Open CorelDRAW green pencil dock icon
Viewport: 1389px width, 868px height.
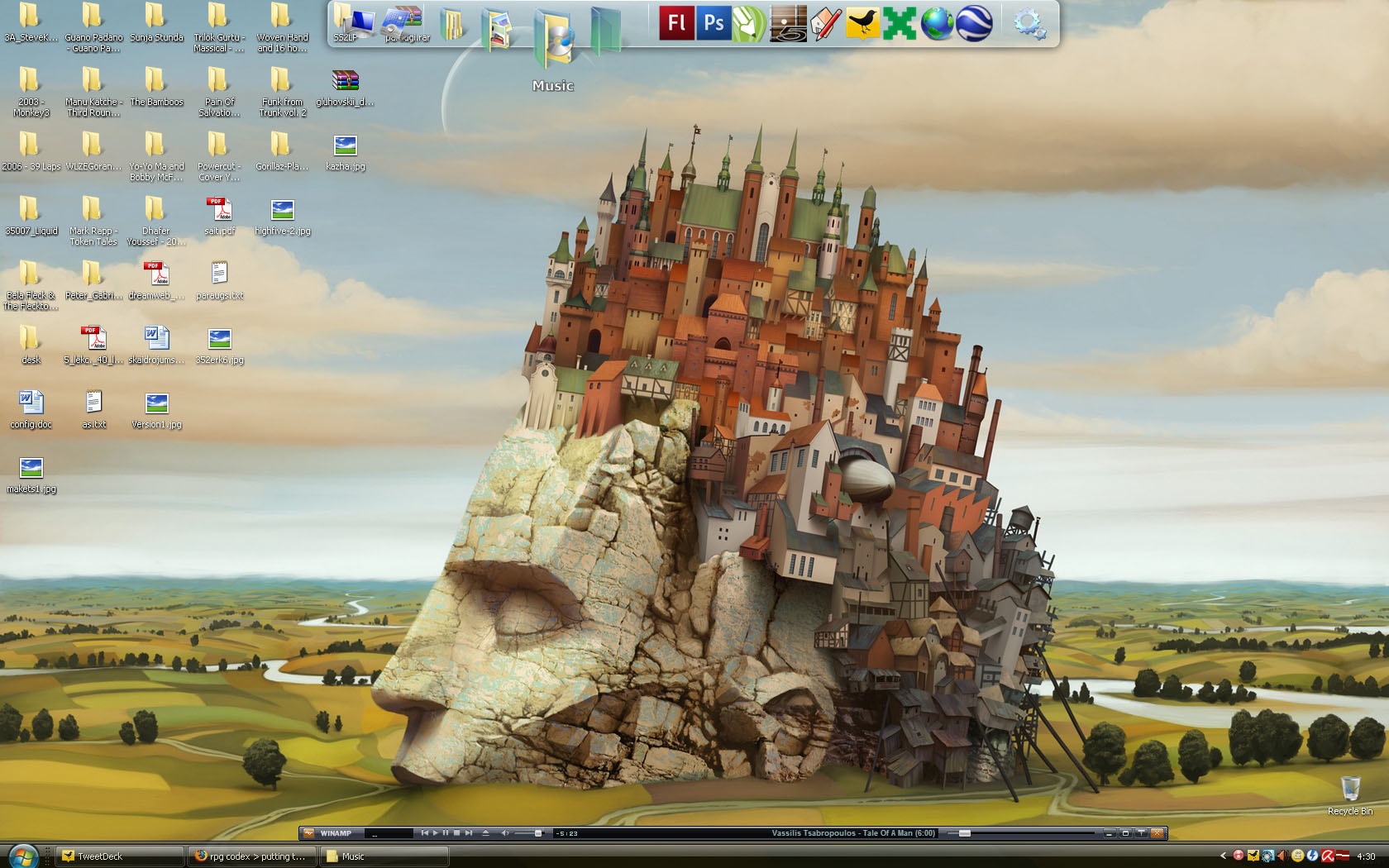[749, 22]
